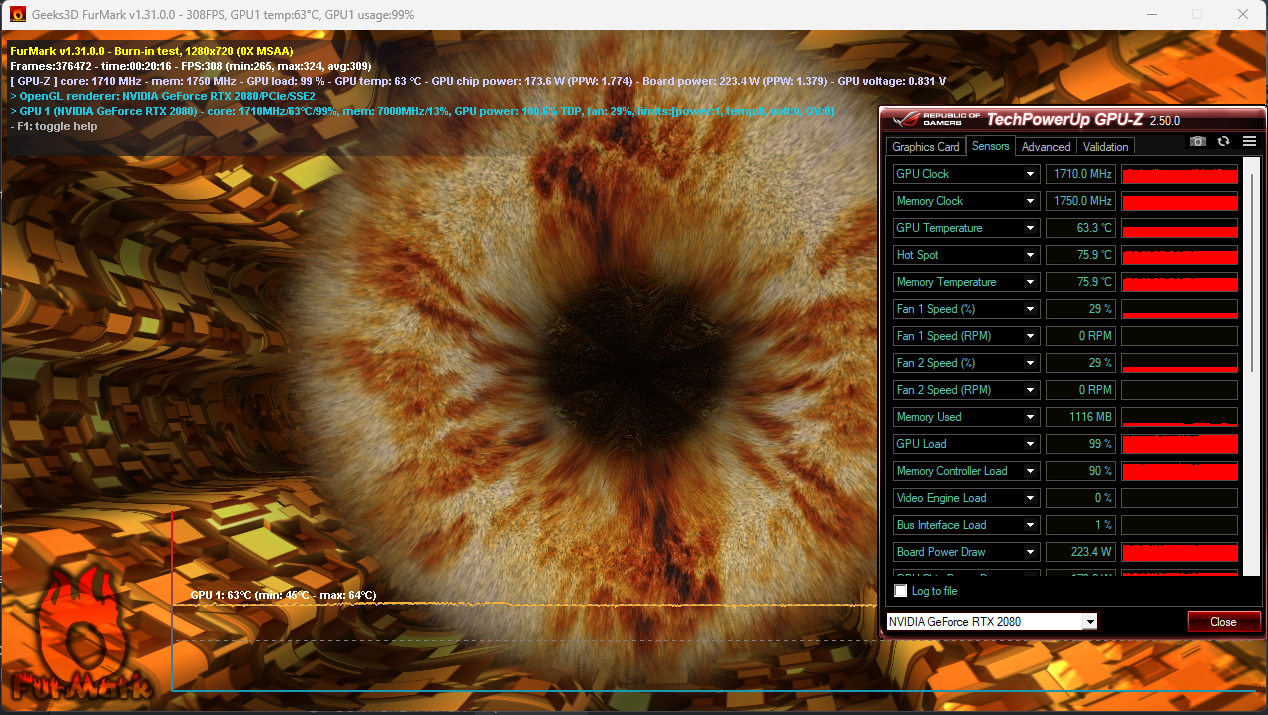Open the Fan 2 Speed (RPM) dropdown
This screenshot has height=715, width=1268.
[x=1030, y=390]
